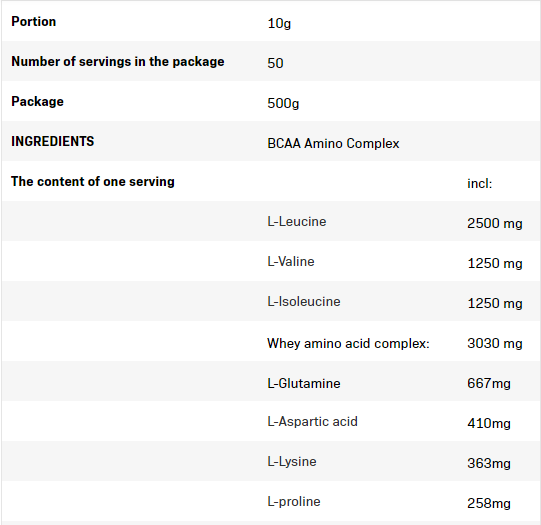Select the 50 servings value
The image size is (541, 525).
pos(275,63)
